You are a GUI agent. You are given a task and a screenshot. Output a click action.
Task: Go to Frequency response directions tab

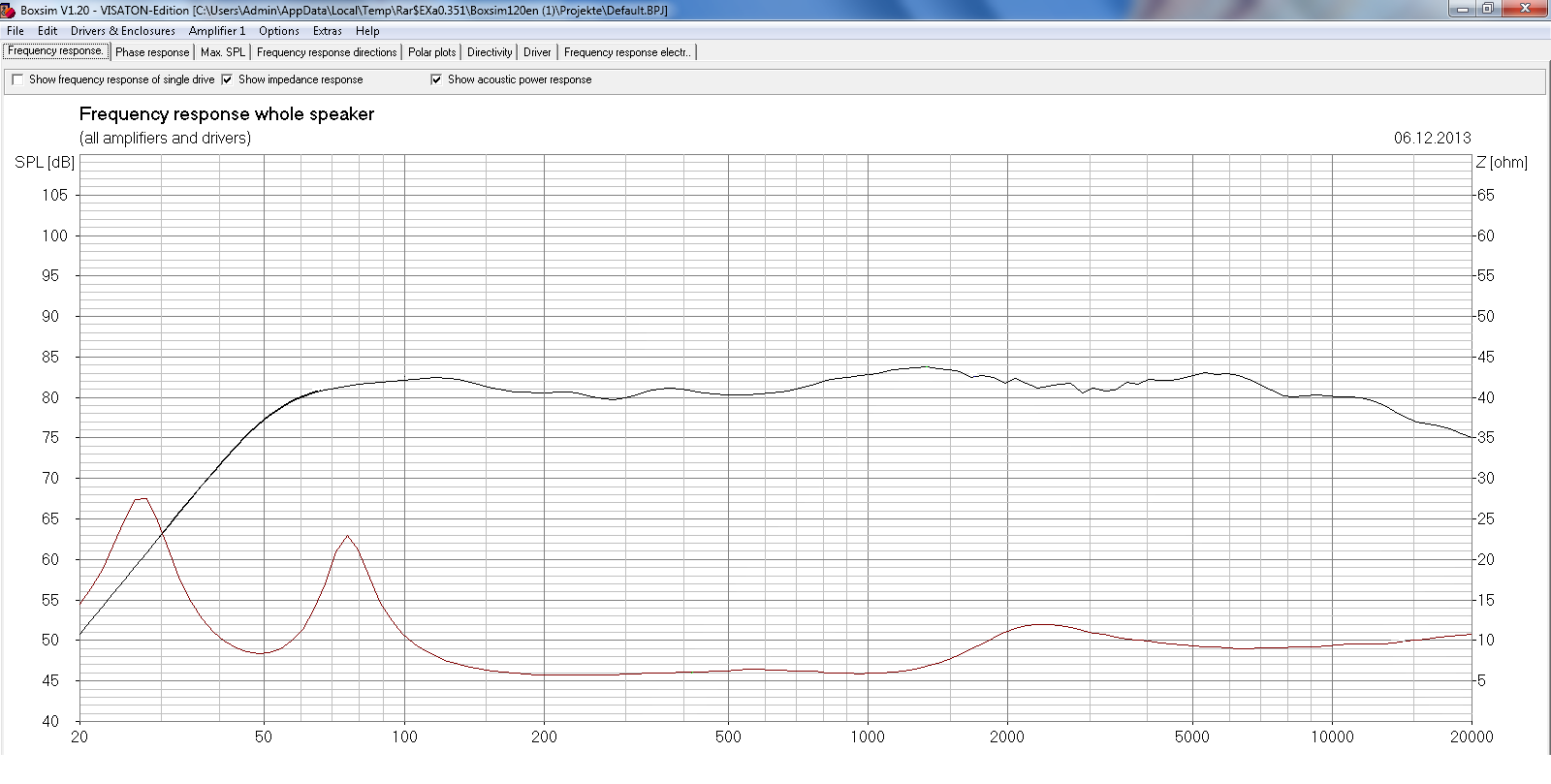327,52
